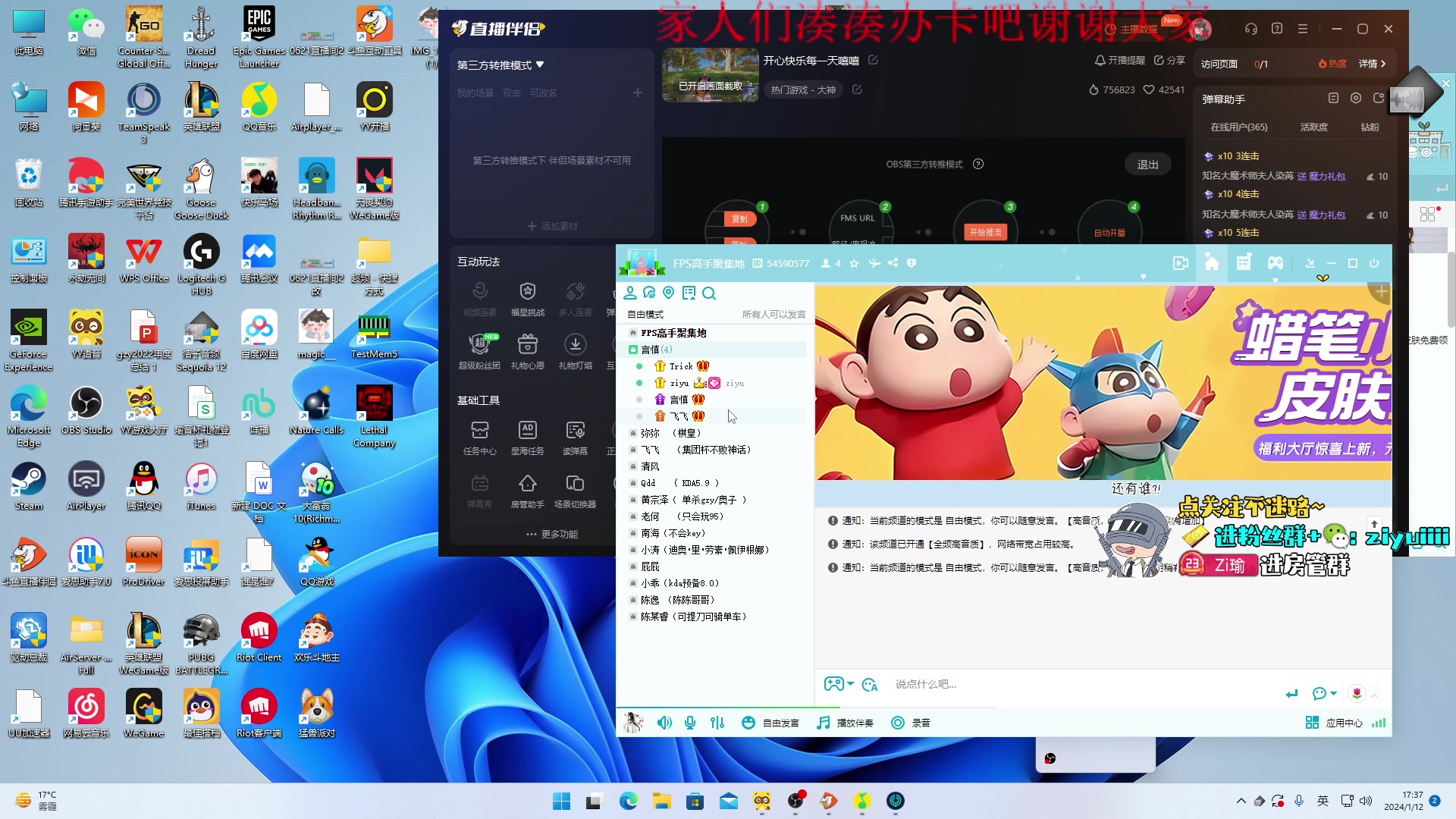Click the share icon in YY header

(x=893, y=263)
